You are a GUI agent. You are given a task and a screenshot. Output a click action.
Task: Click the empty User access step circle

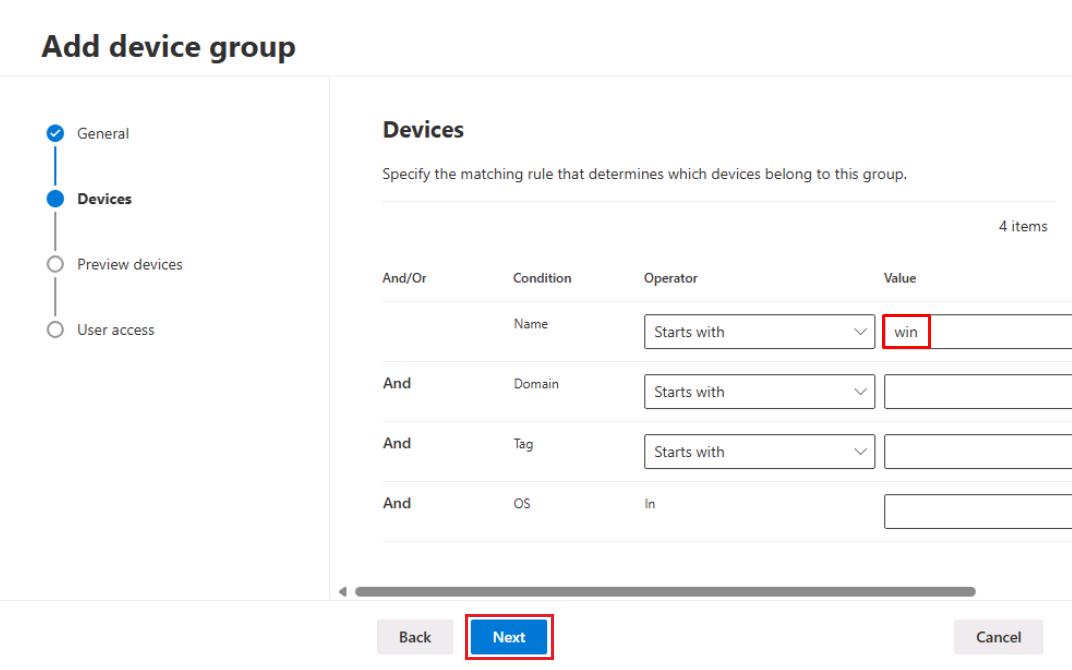pos(55,330)
